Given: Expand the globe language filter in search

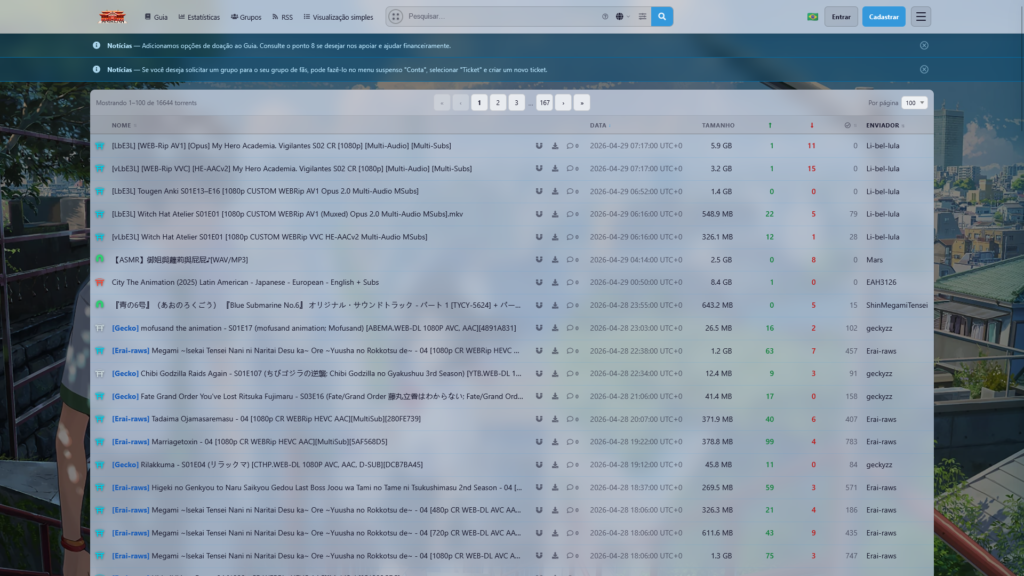Looking at the screenshot, I should [x=621, y=17].
